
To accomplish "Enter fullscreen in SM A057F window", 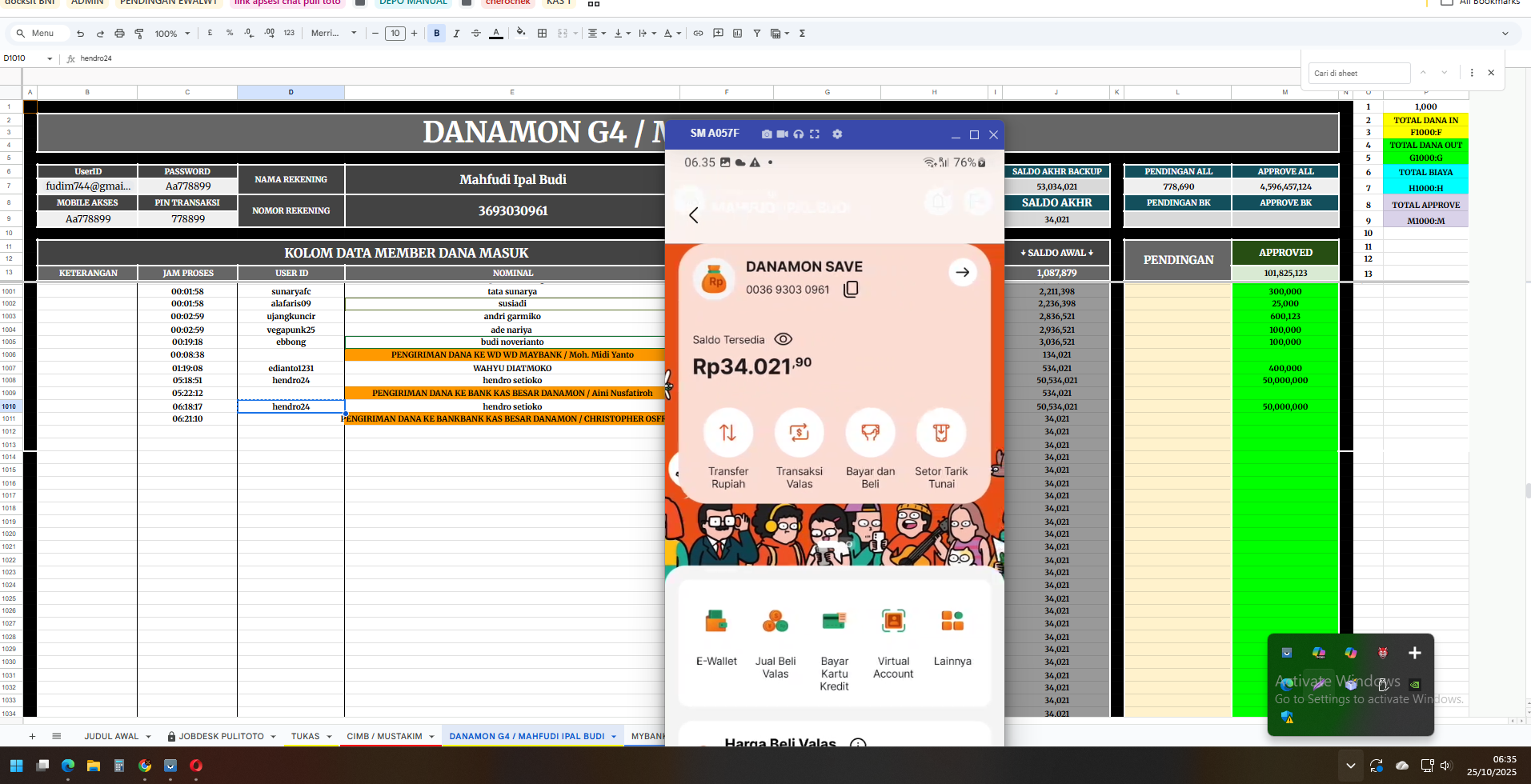I will (x=815, y=134).
